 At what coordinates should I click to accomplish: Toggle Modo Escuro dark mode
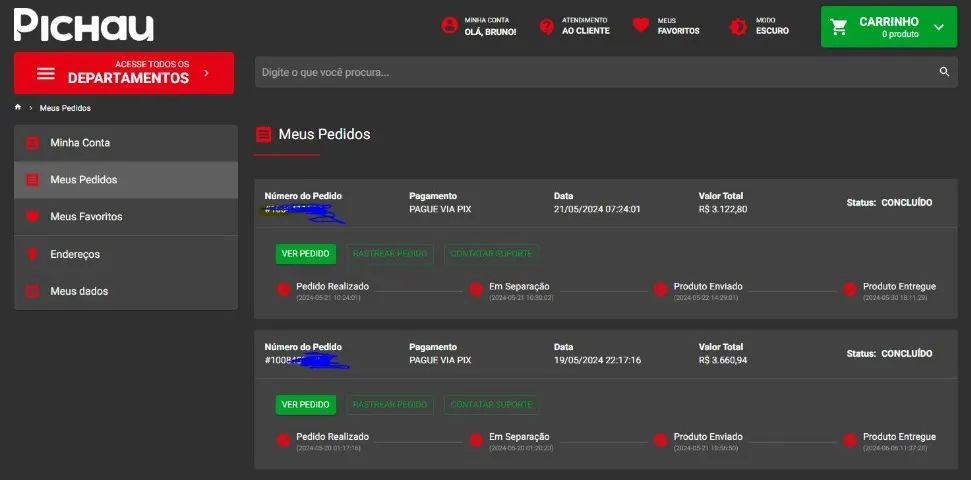[739, 26]
